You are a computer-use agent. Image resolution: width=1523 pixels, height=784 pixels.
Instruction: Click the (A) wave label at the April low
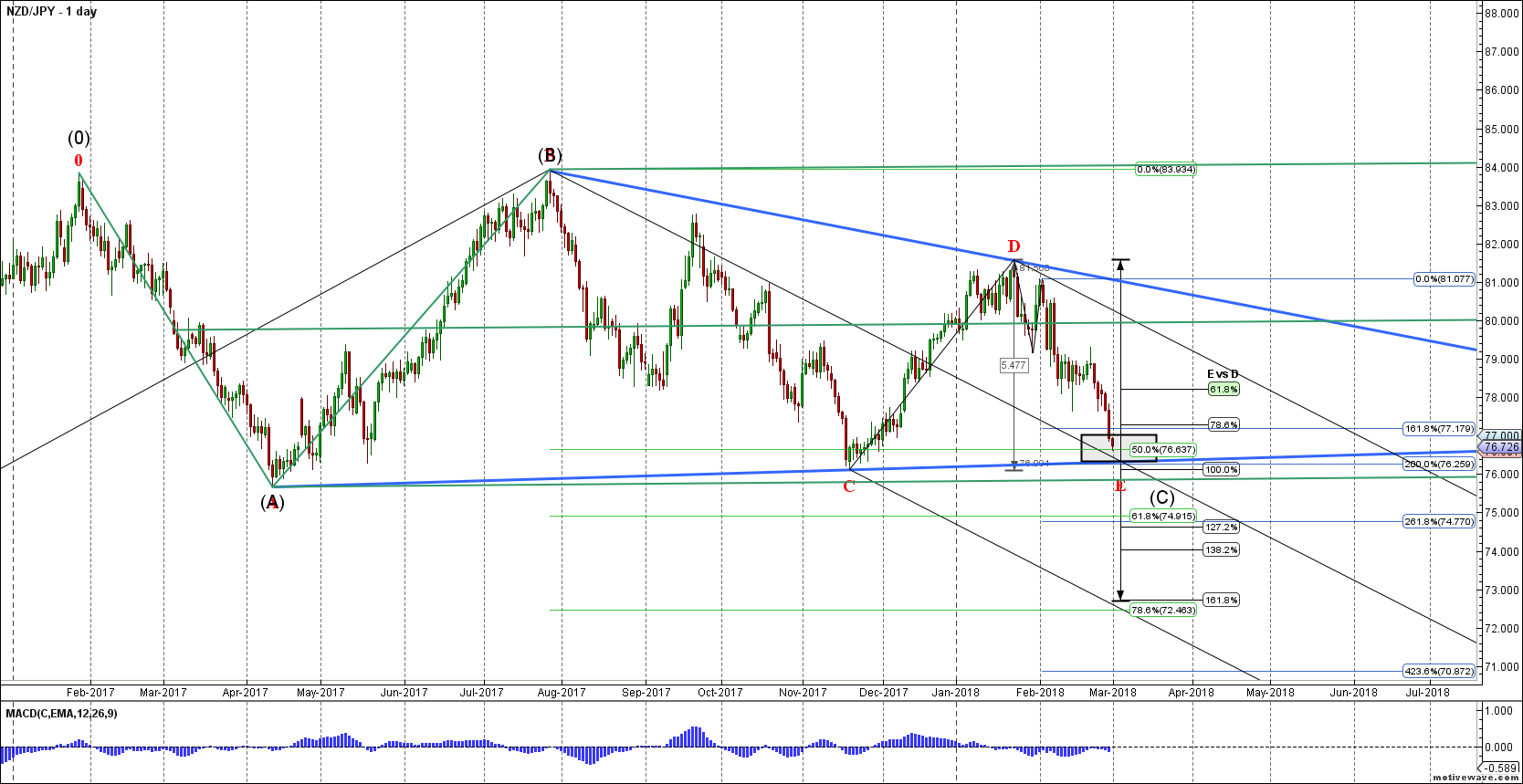[x=272, y=502]
